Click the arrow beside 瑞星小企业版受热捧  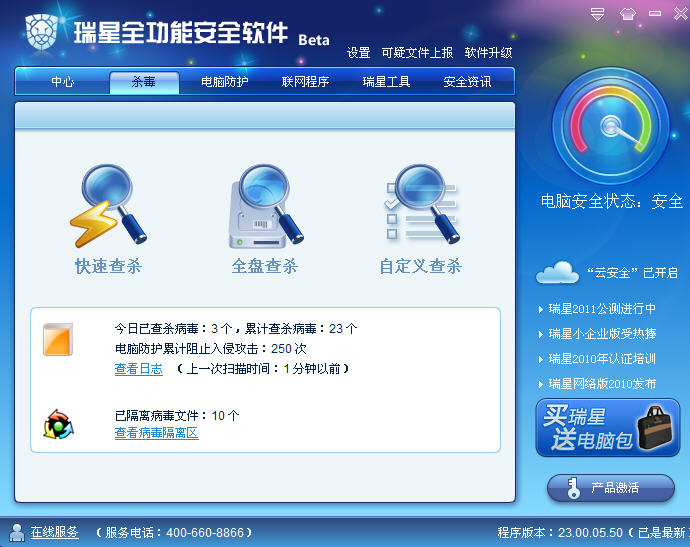[541, 334]
